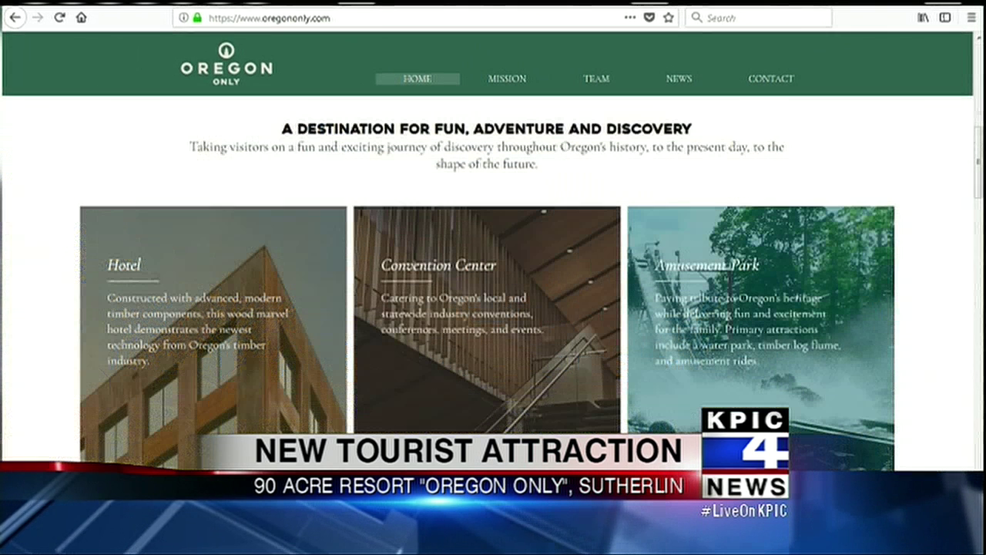Click the Amusement Park heading

[x=707, y=265]
